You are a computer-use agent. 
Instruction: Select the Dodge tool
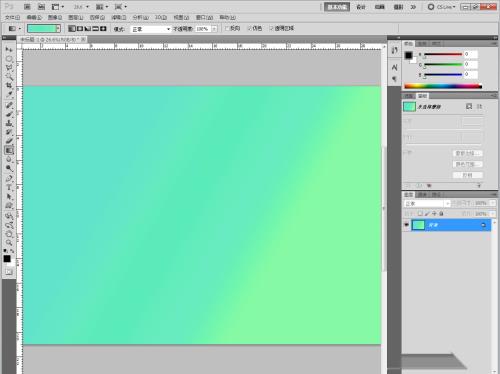9,168
